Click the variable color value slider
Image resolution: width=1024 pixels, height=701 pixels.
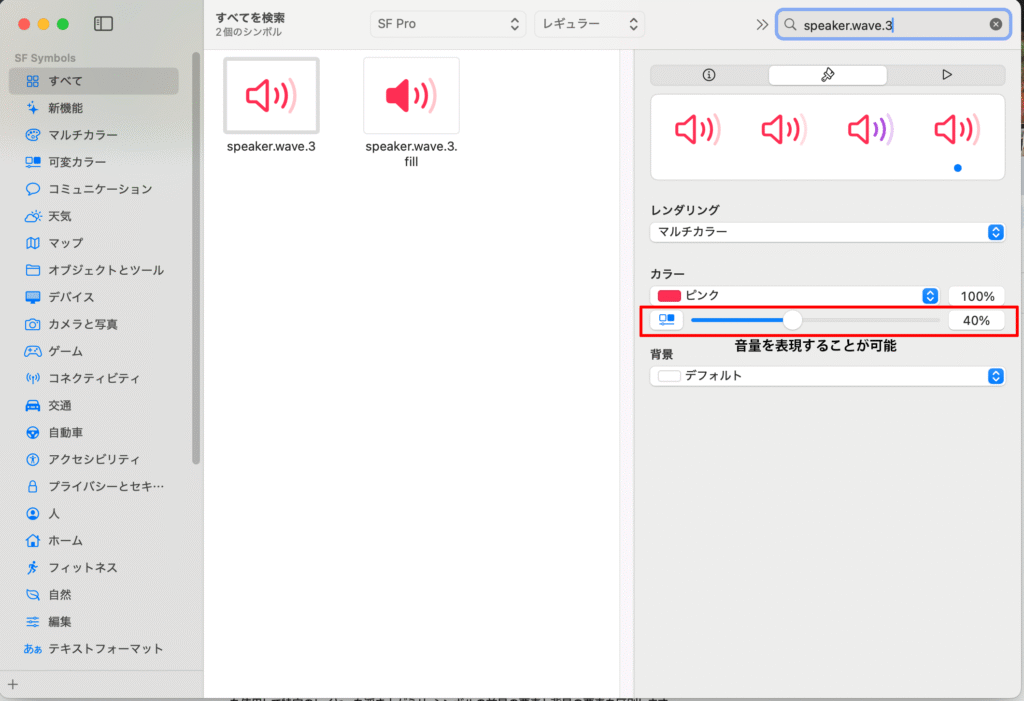815,320
